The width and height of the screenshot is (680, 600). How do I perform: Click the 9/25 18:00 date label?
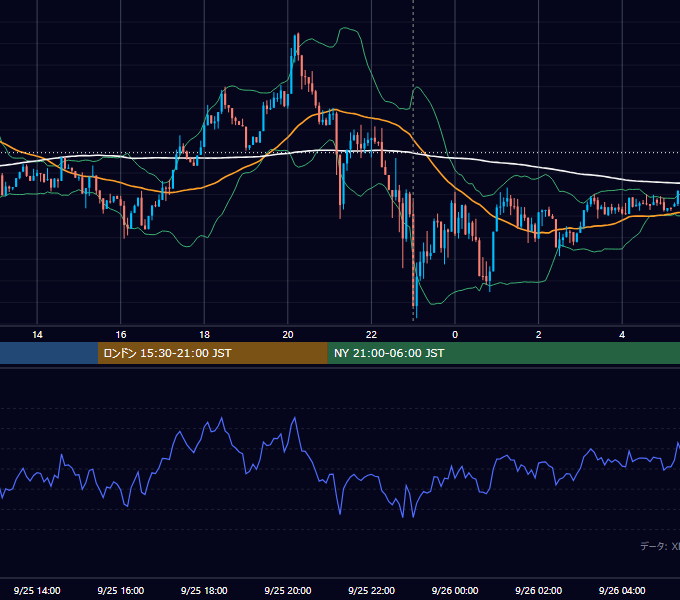pyautogui.click(x=204, y=590)
